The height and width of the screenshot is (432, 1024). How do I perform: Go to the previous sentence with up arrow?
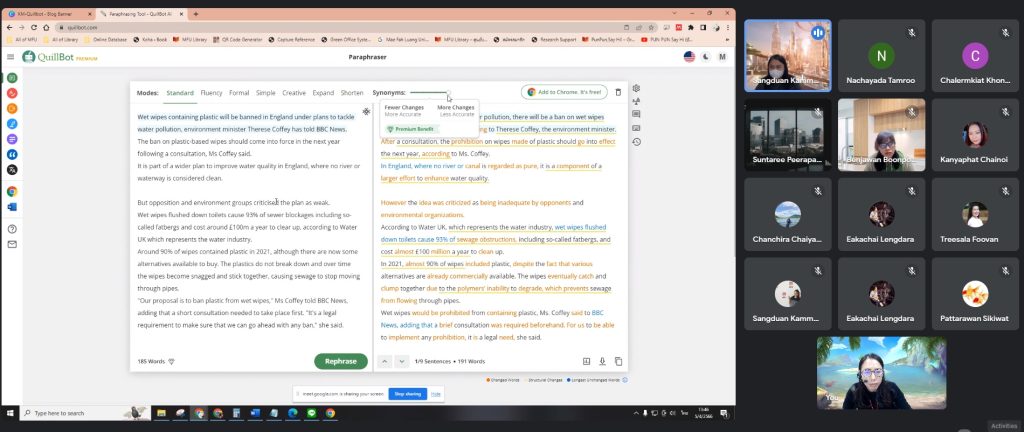coord(385,361)
